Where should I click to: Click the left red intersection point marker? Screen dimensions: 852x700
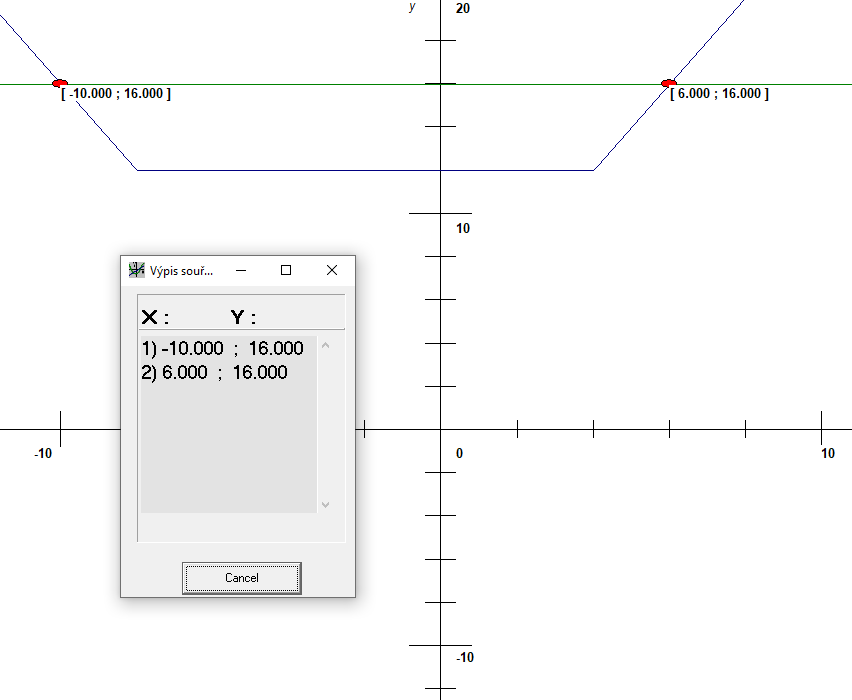point(59,83)
